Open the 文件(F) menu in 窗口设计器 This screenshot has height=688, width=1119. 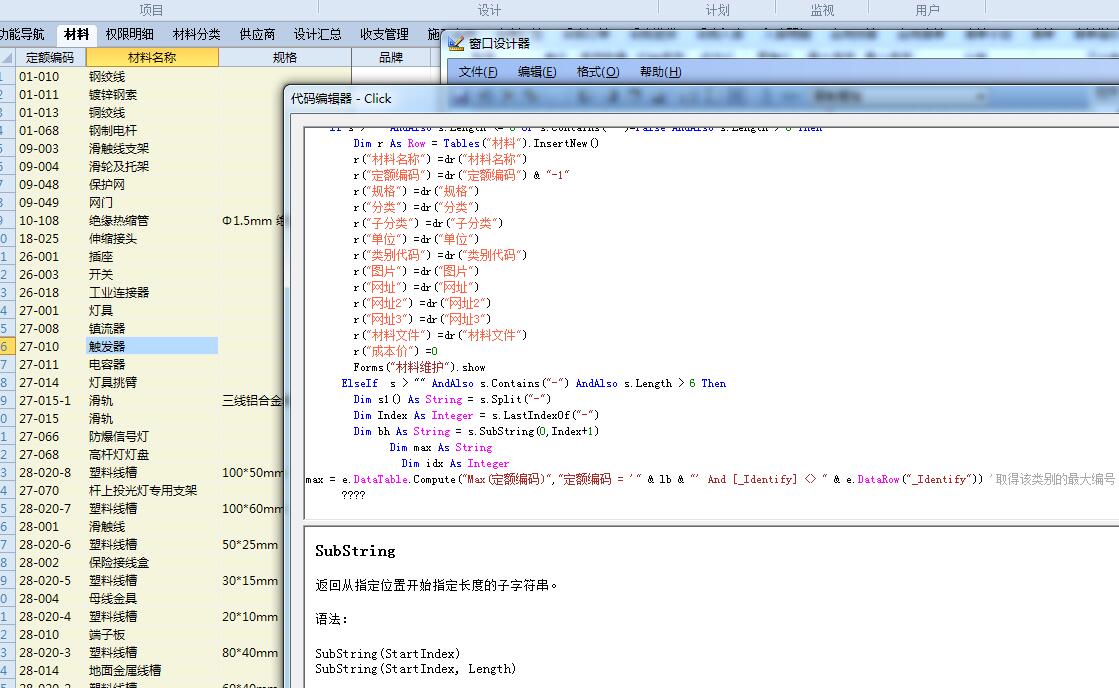[477, 72]
